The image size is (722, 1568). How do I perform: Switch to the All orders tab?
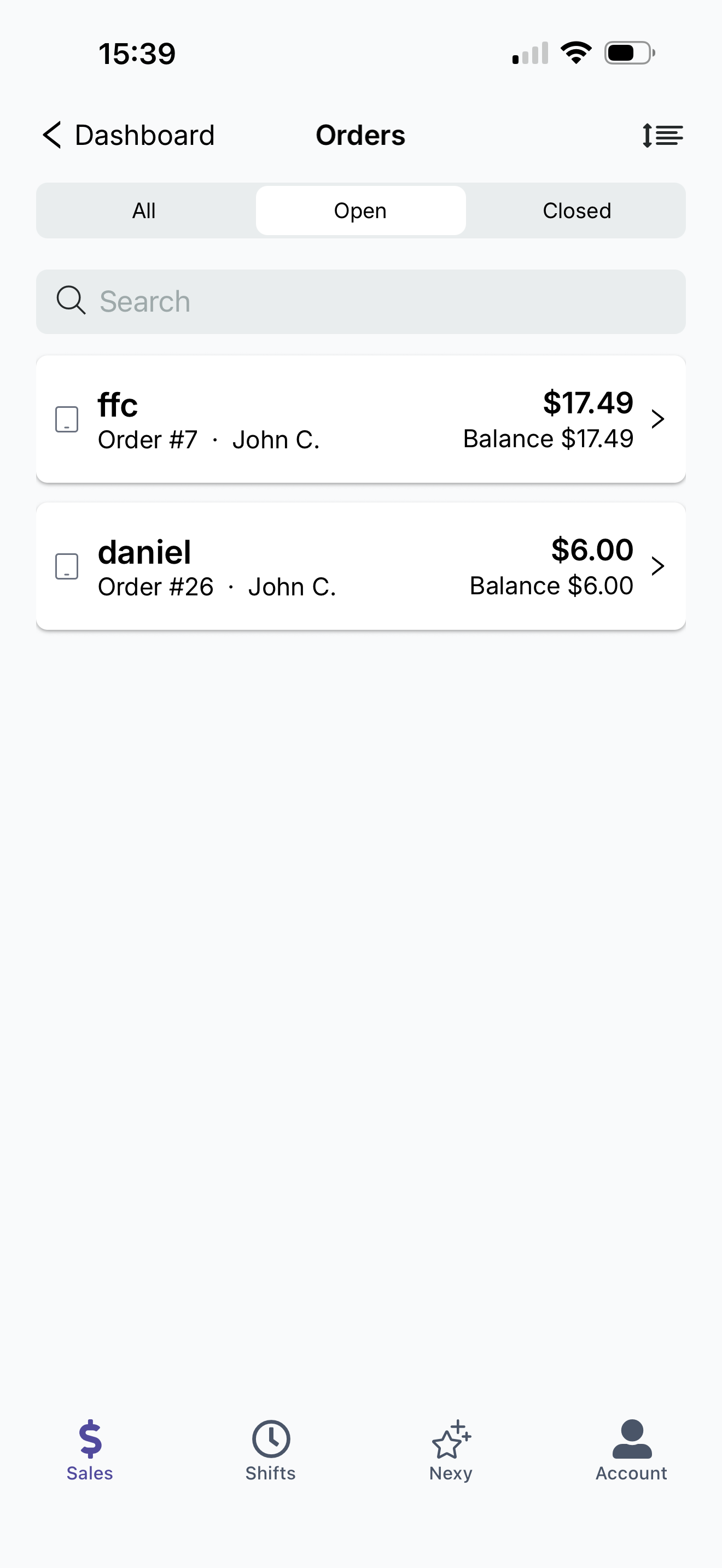(144, 210)
